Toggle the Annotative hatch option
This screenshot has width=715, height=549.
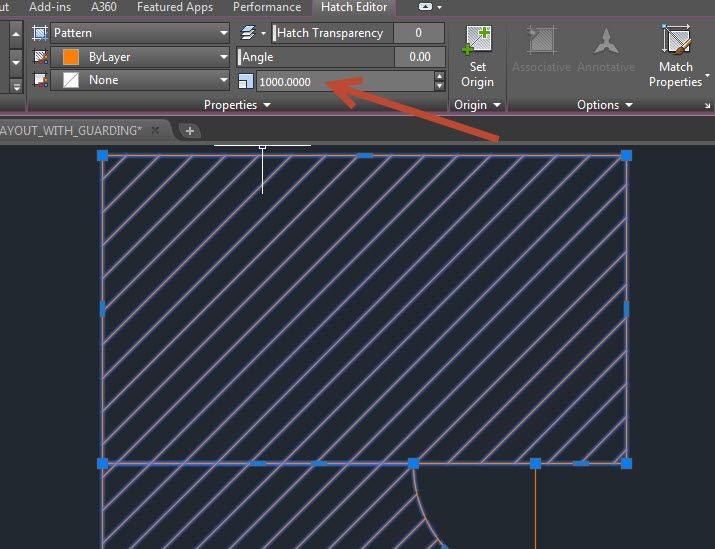pyautogui.click(x=606, y=49)
